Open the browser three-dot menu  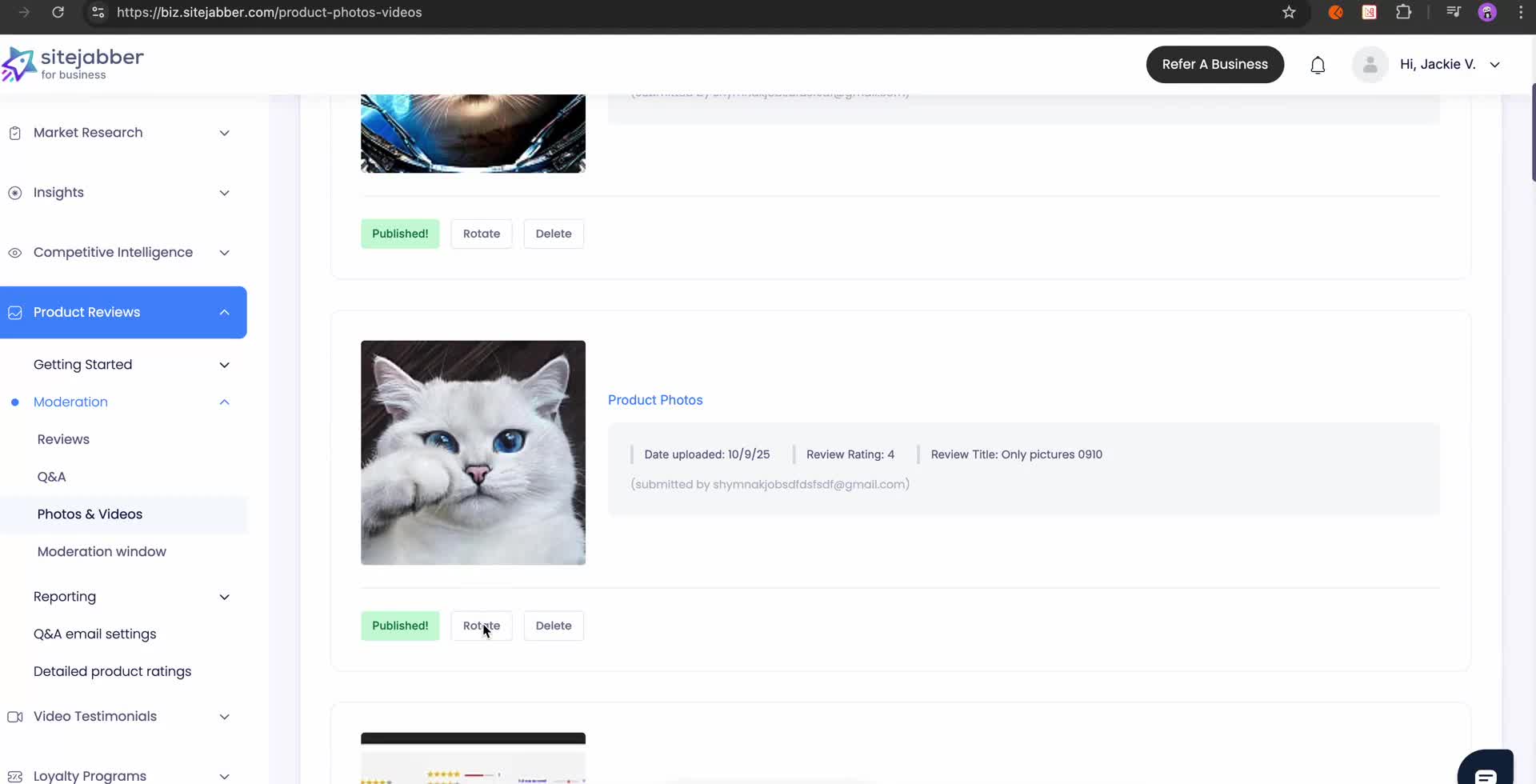tap(1521, 12)
